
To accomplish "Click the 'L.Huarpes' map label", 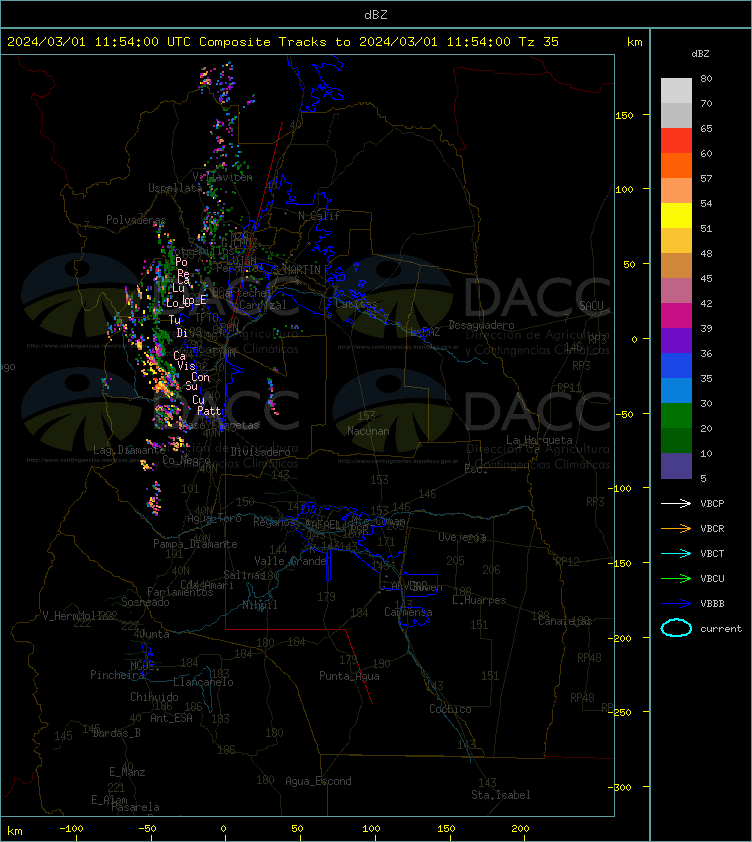I will click(x=479, y=600).
